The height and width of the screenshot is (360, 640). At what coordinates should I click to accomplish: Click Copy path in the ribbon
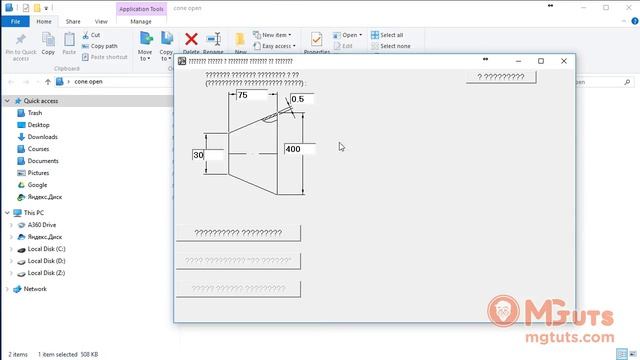coord(100,46)
